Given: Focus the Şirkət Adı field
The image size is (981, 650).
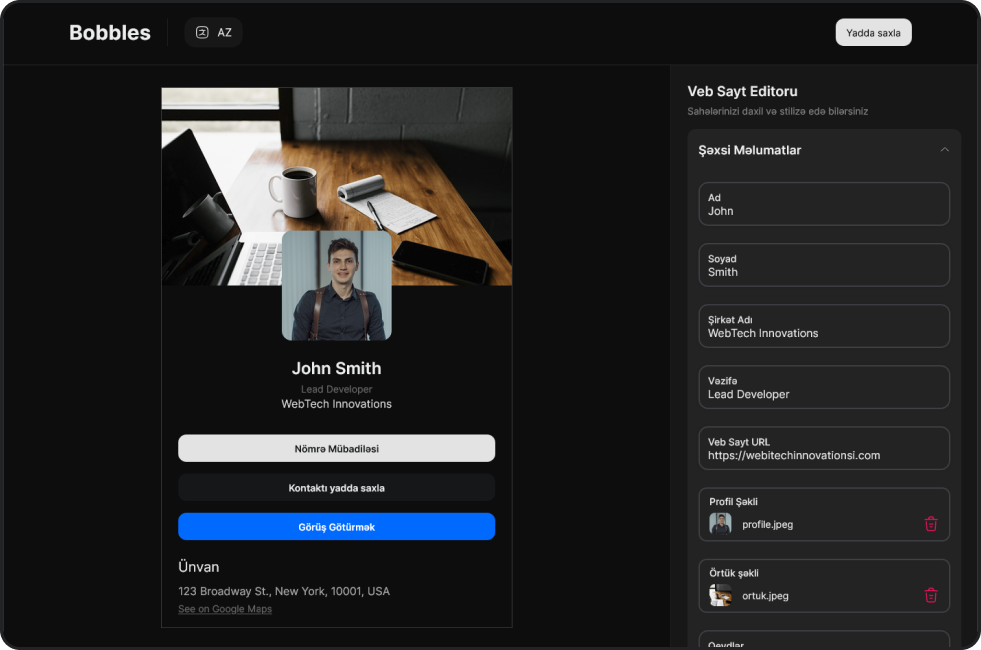Looking at the screenshot, I should [x=824, y=326].
